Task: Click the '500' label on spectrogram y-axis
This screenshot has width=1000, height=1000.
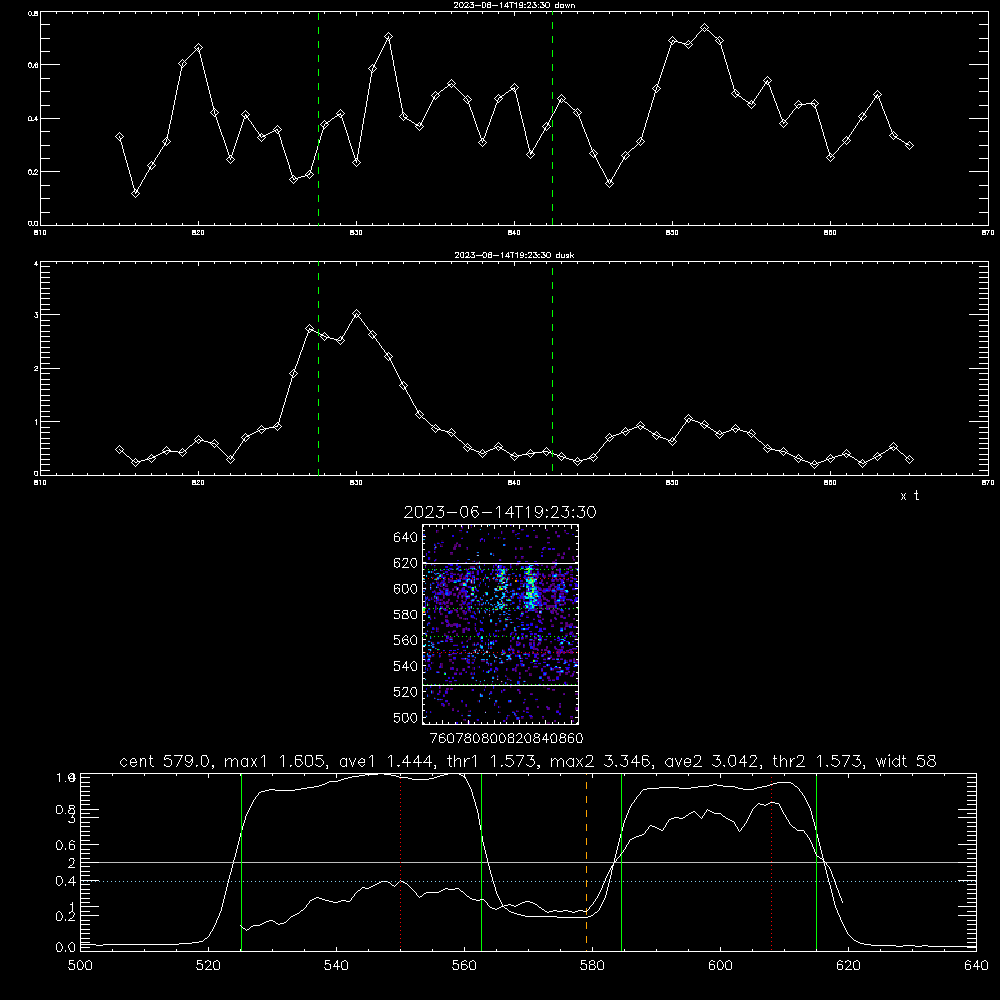Action: click(406, 717)
